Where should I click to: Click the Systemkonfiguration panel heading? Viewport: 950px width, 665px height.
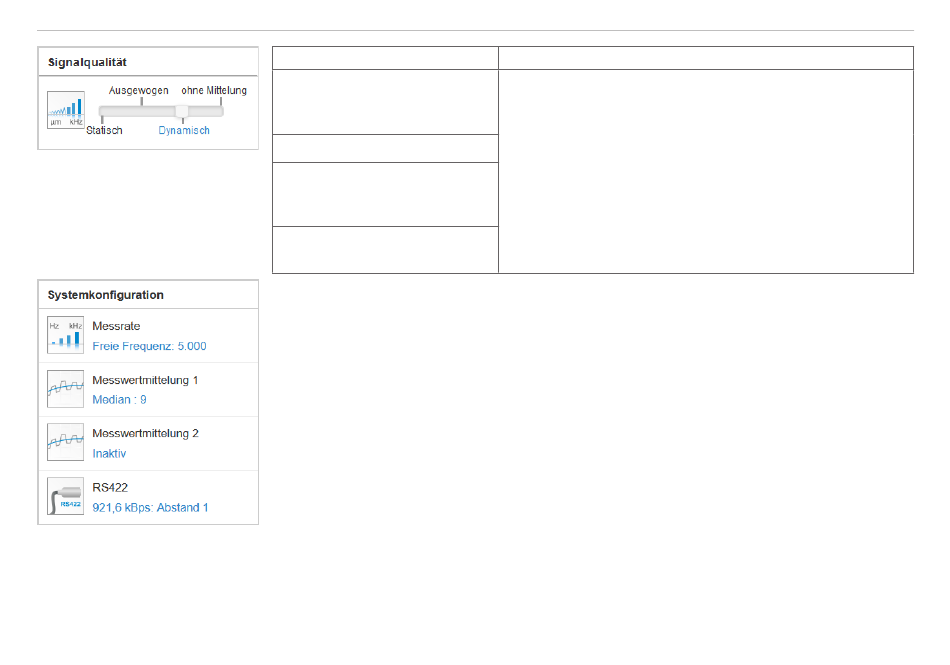click(x=105, y=295)
